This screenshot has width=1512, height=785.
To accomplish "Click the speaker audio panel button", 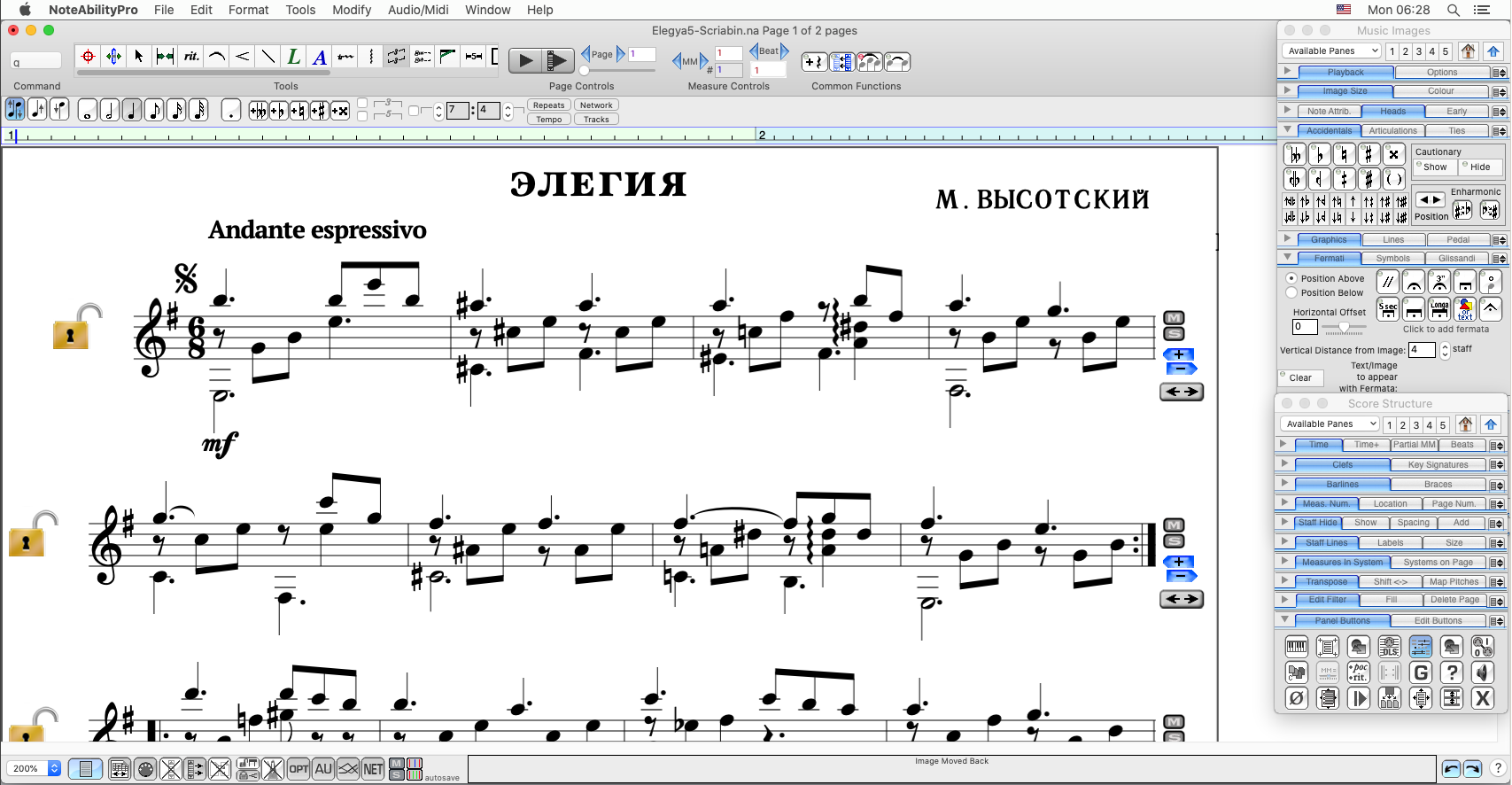I will 1483,672.
